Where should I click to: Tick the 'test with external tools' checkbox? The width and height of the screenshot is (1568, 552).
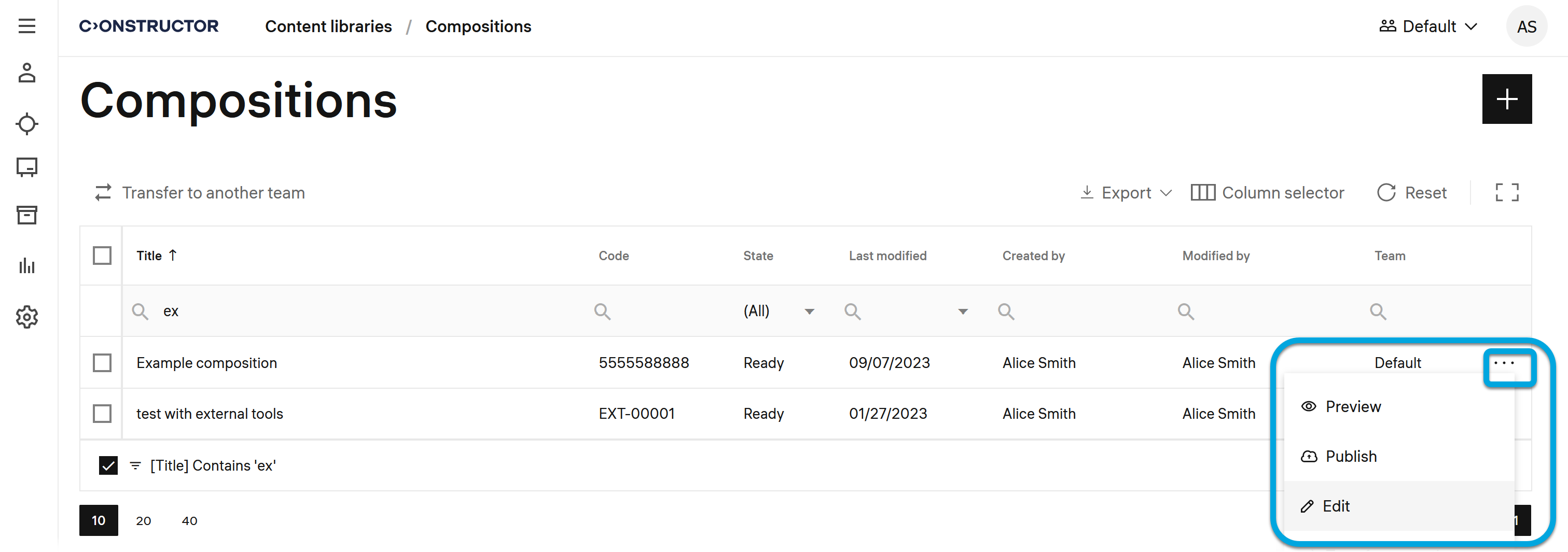102,414
